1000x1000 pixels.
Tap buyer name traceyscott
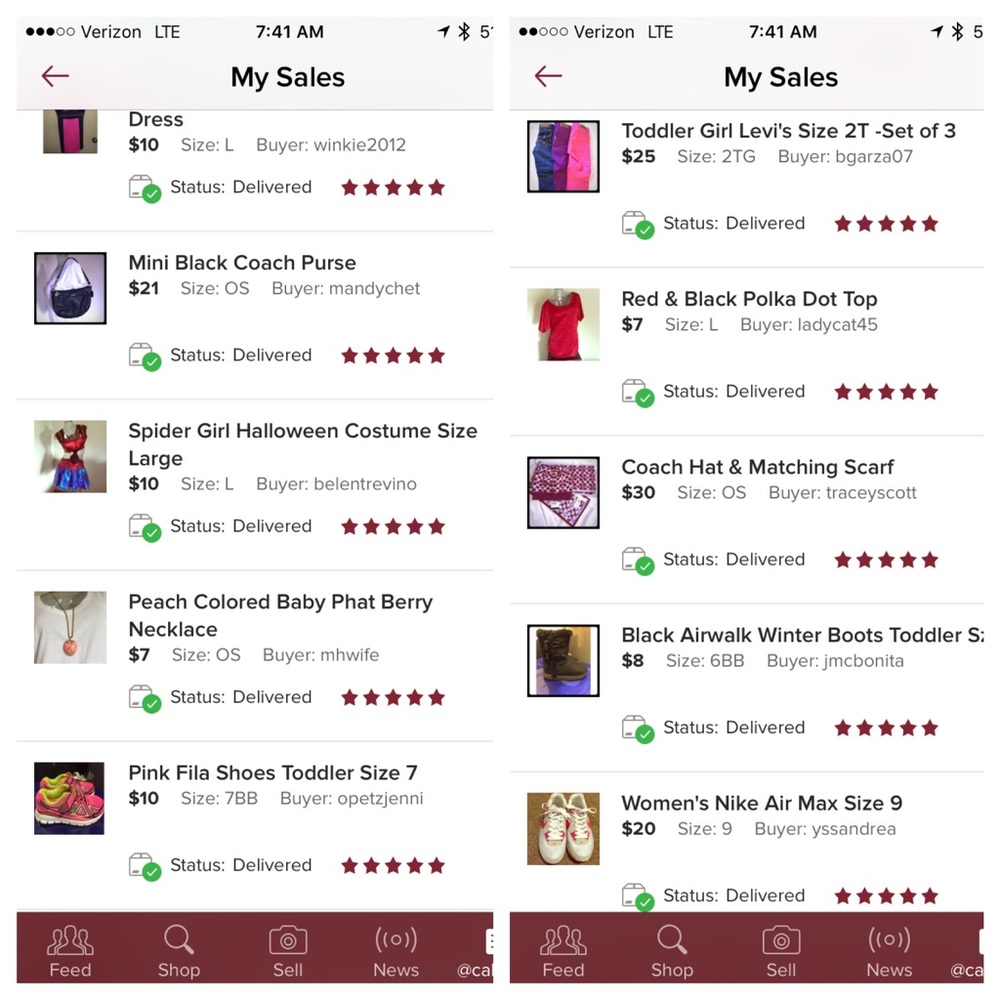pos(871,493)
